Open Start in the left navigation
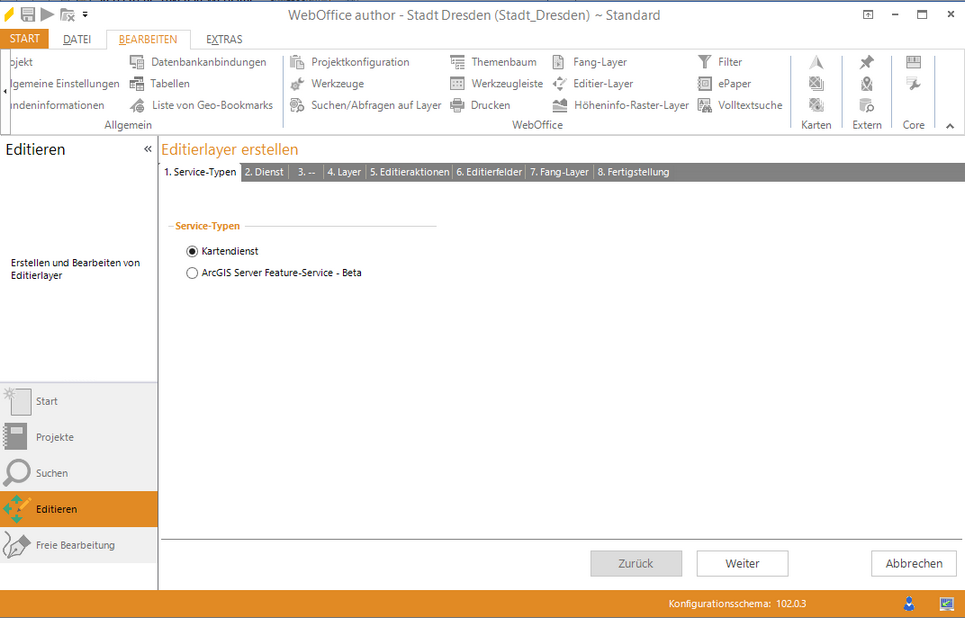The image size is (965, 618). pos(79,401)
